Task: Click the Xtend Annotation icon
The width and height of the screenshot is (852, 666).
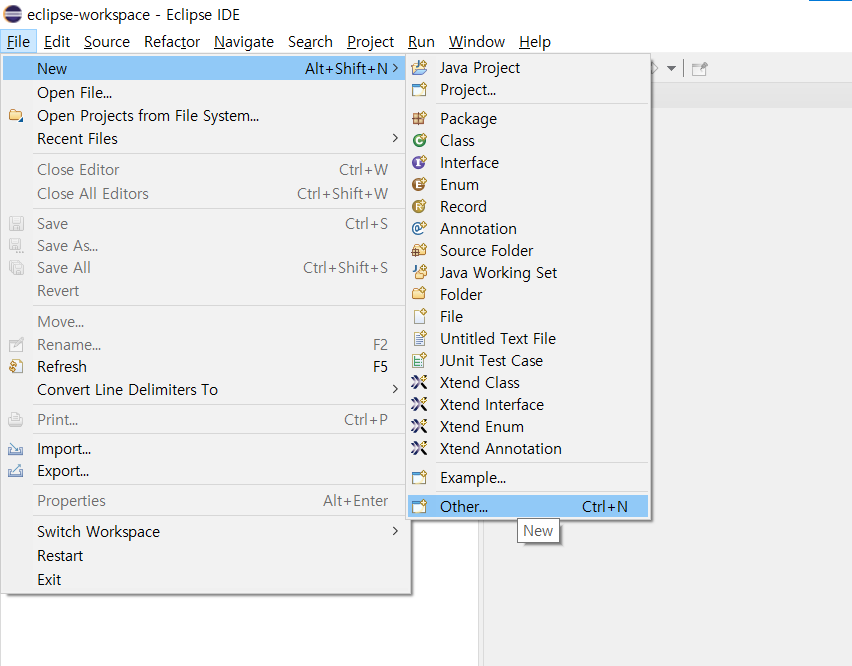Action: 419,449
